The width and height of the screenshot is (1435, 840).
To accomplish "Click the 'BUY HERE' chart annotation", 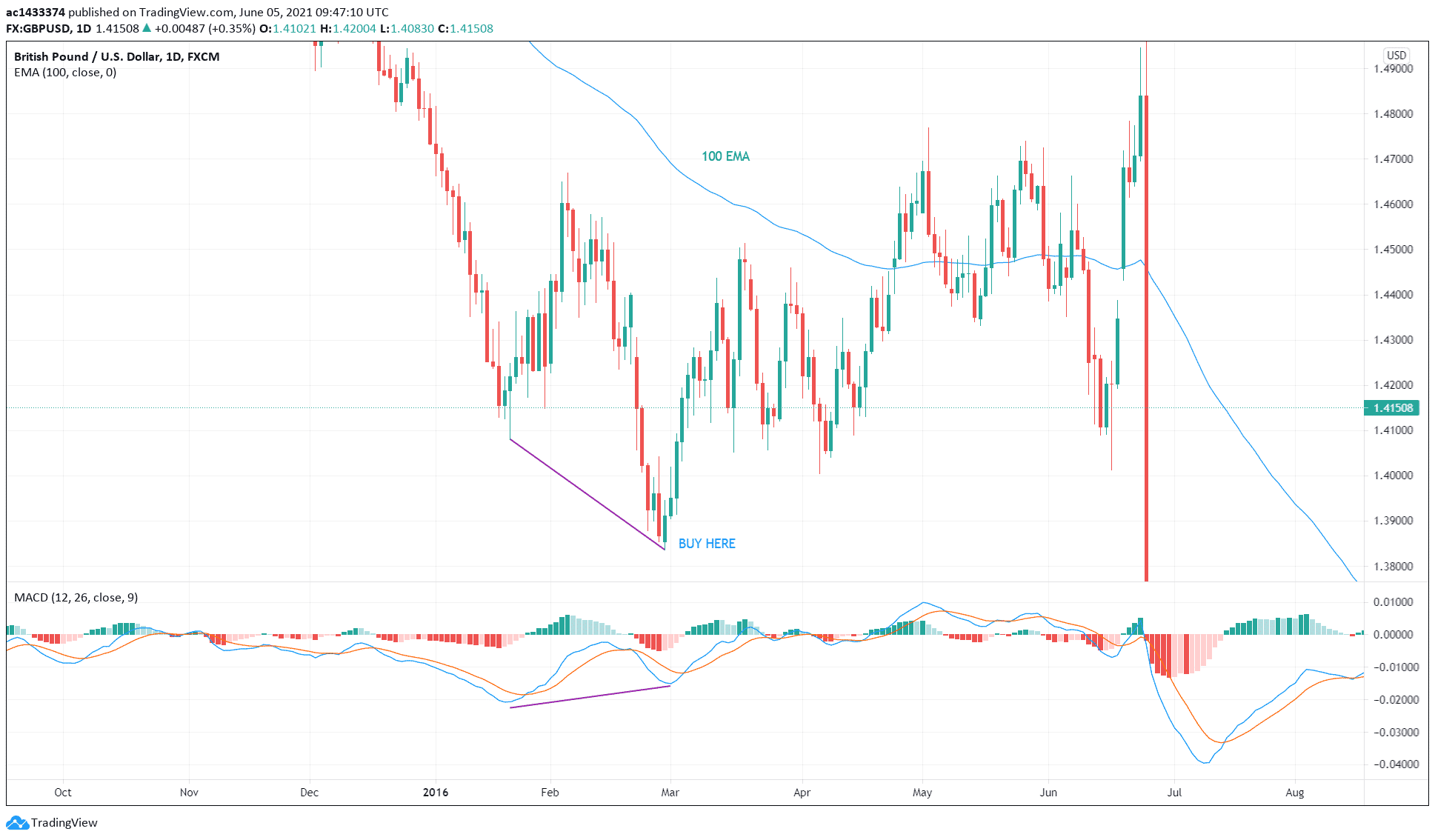I will pyautogui.click(x=707, y=544).
